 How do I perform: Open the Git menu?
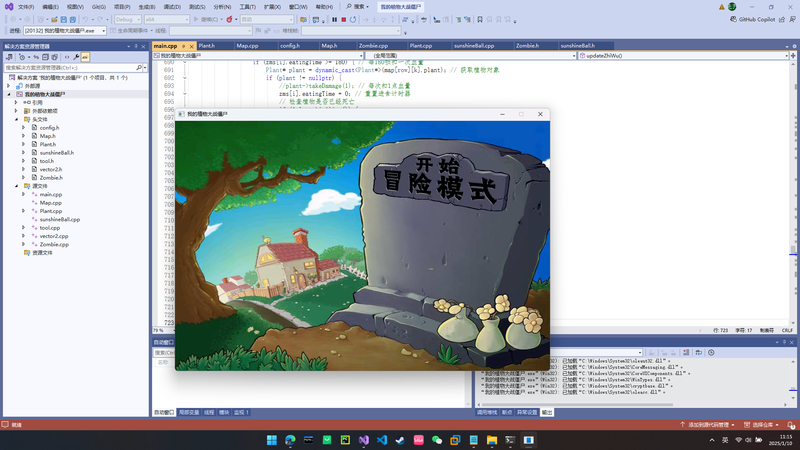(98, 7)
